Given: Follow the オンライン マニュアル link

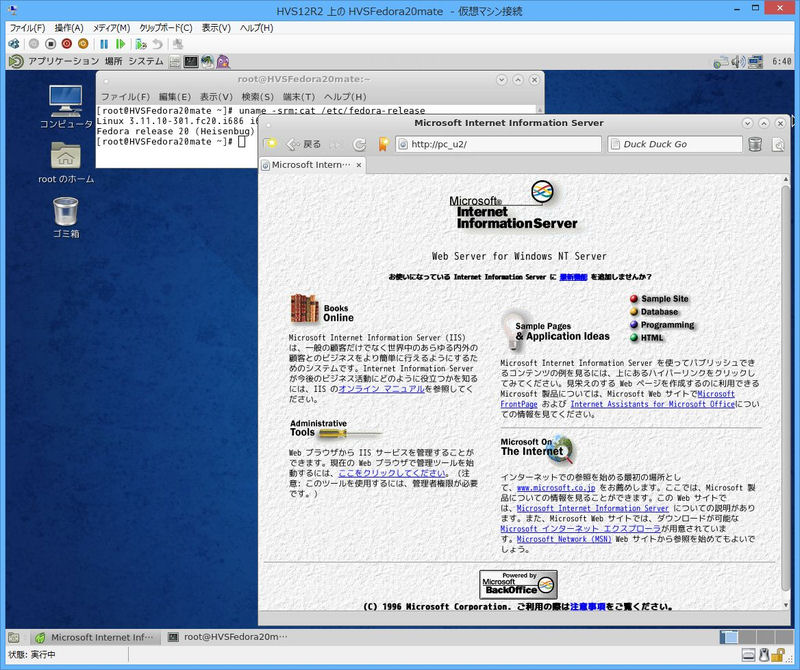Looking at the screenshot, I should 382,389.
